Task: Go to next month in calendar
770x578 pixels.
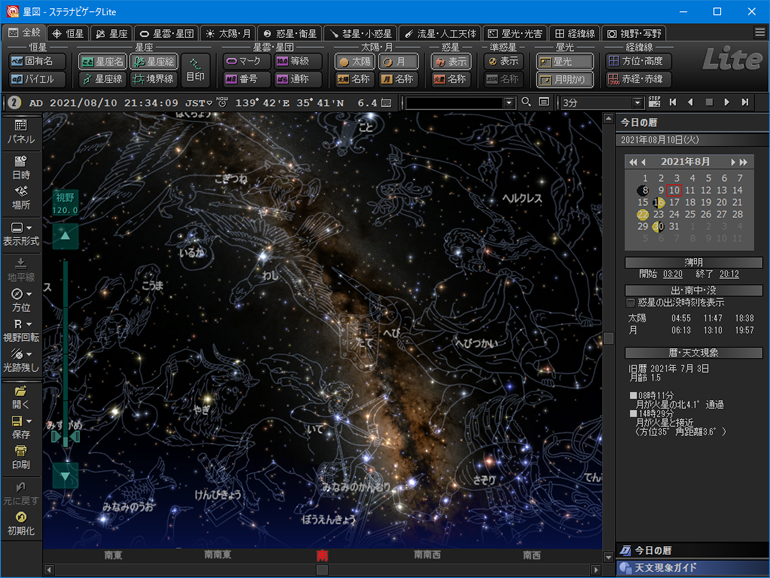Action: (x=733, y=162)
